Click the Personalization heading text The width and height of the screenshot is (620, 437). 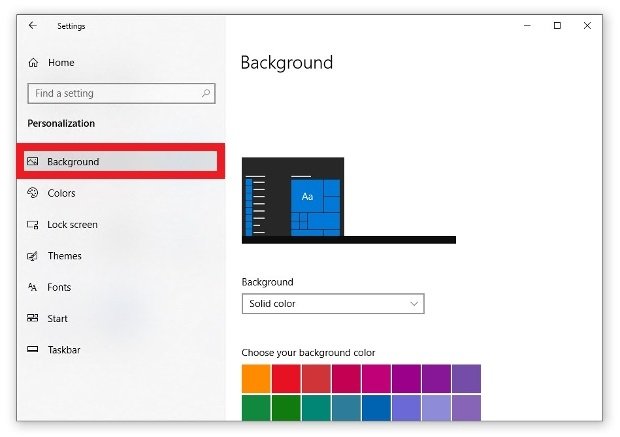coord(61,123)
